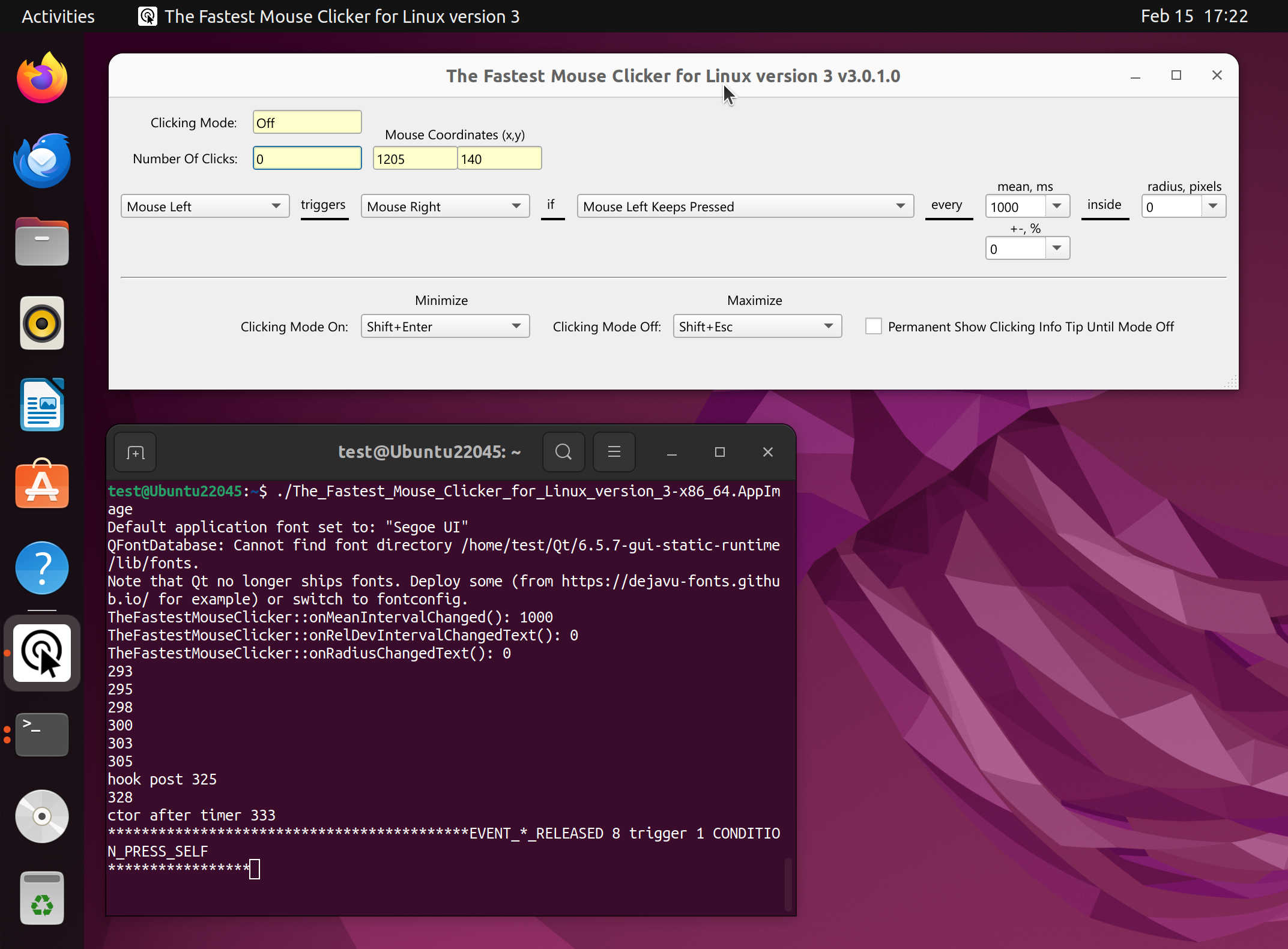The image size is (1288, 949).
Task: Open the Activities overview
Action: (x=58, y=16)
